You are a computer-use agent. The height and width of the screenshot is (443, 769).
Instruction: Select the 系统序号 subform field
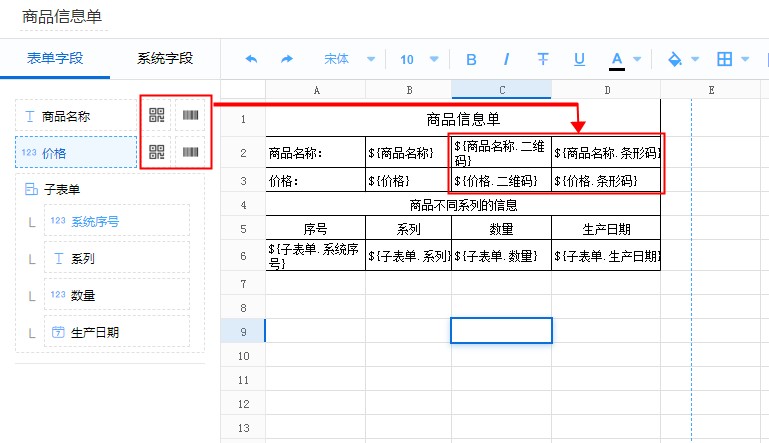tap(116, 221)
